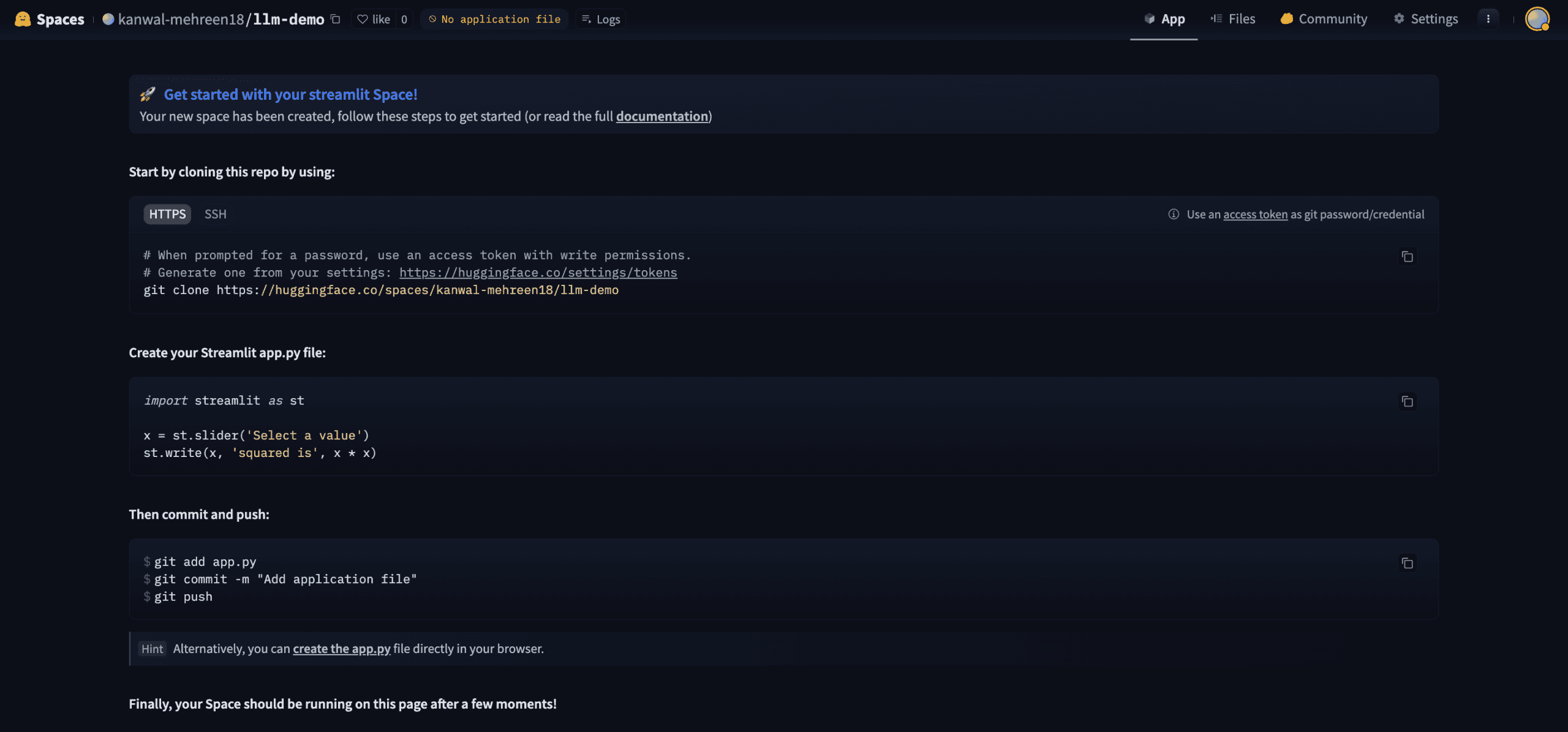Viewport: 1568px width, 732px height.
Task: Switch clone method to SSH
Action: 215,214
